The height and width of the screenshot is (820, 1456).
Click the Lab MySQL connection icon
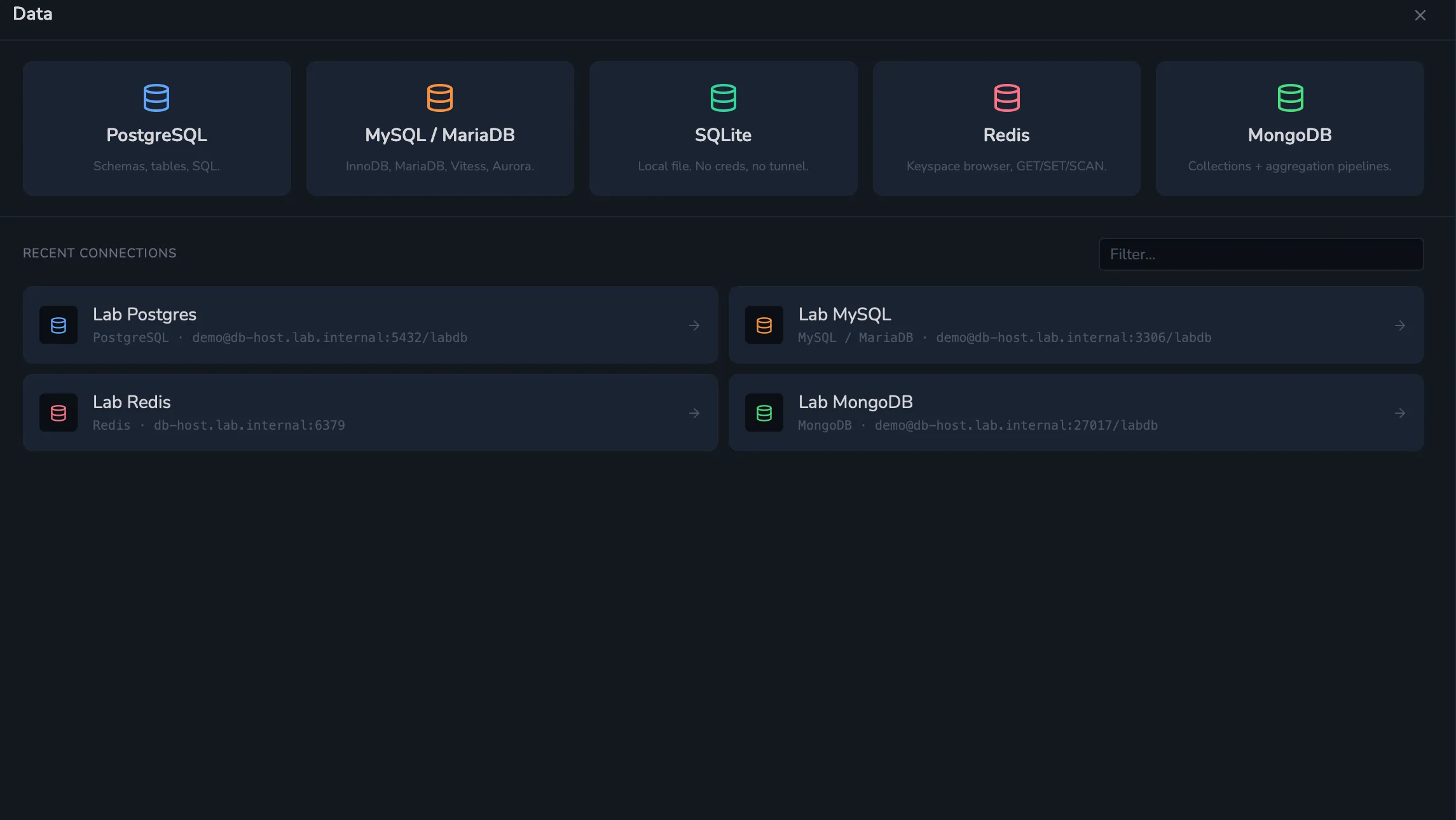[764, 325]
